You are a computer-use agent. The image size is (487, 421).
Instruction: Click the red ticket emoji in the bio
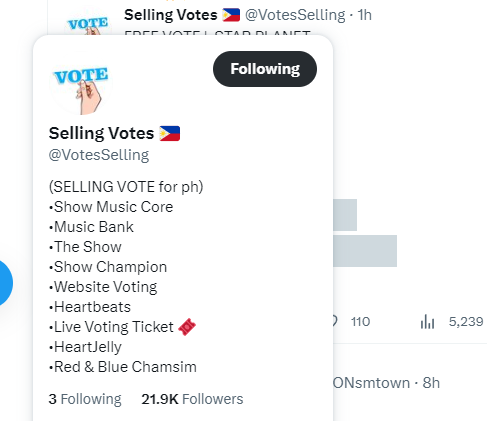click(187, 327)
